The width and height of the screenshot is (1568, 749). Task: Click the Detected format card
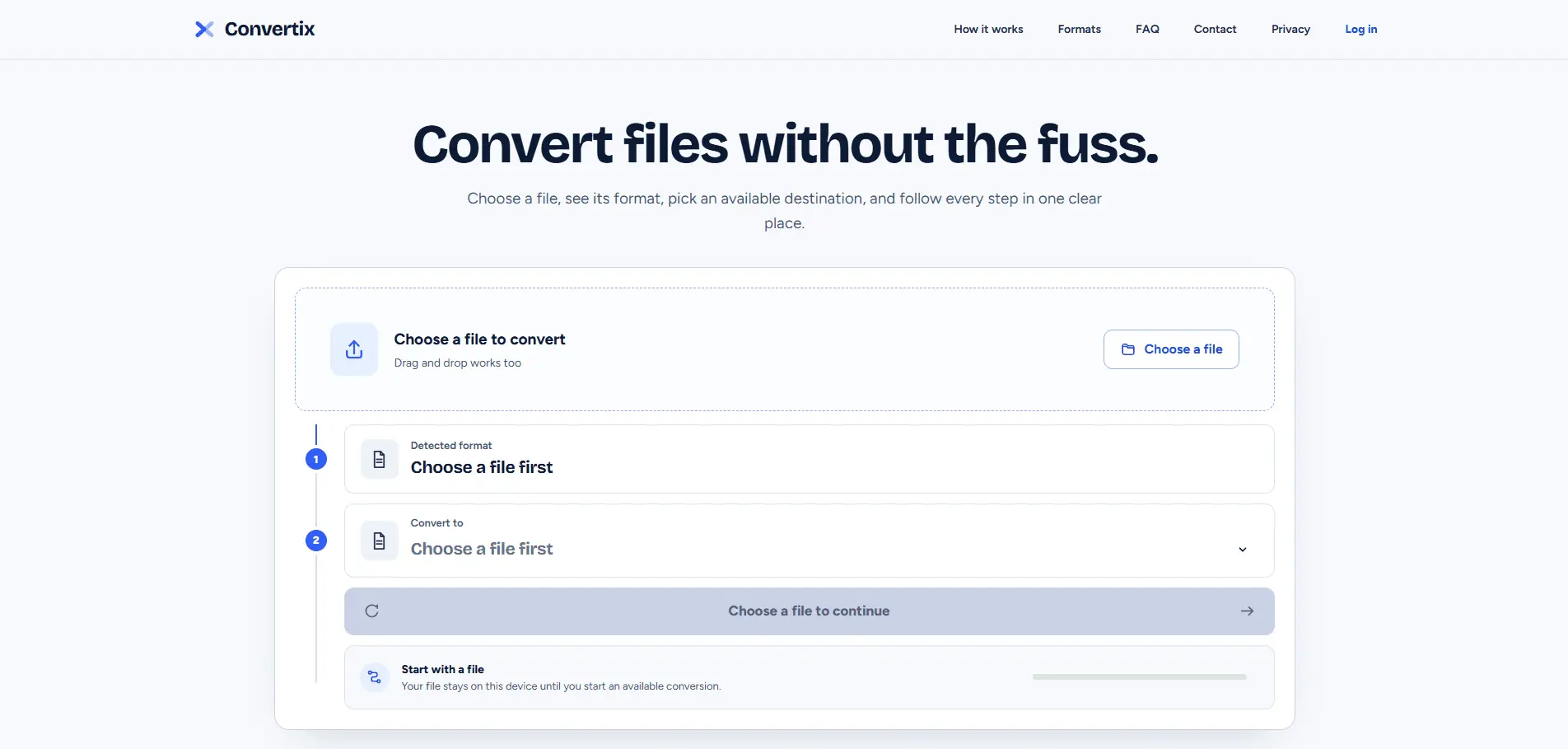810,459
